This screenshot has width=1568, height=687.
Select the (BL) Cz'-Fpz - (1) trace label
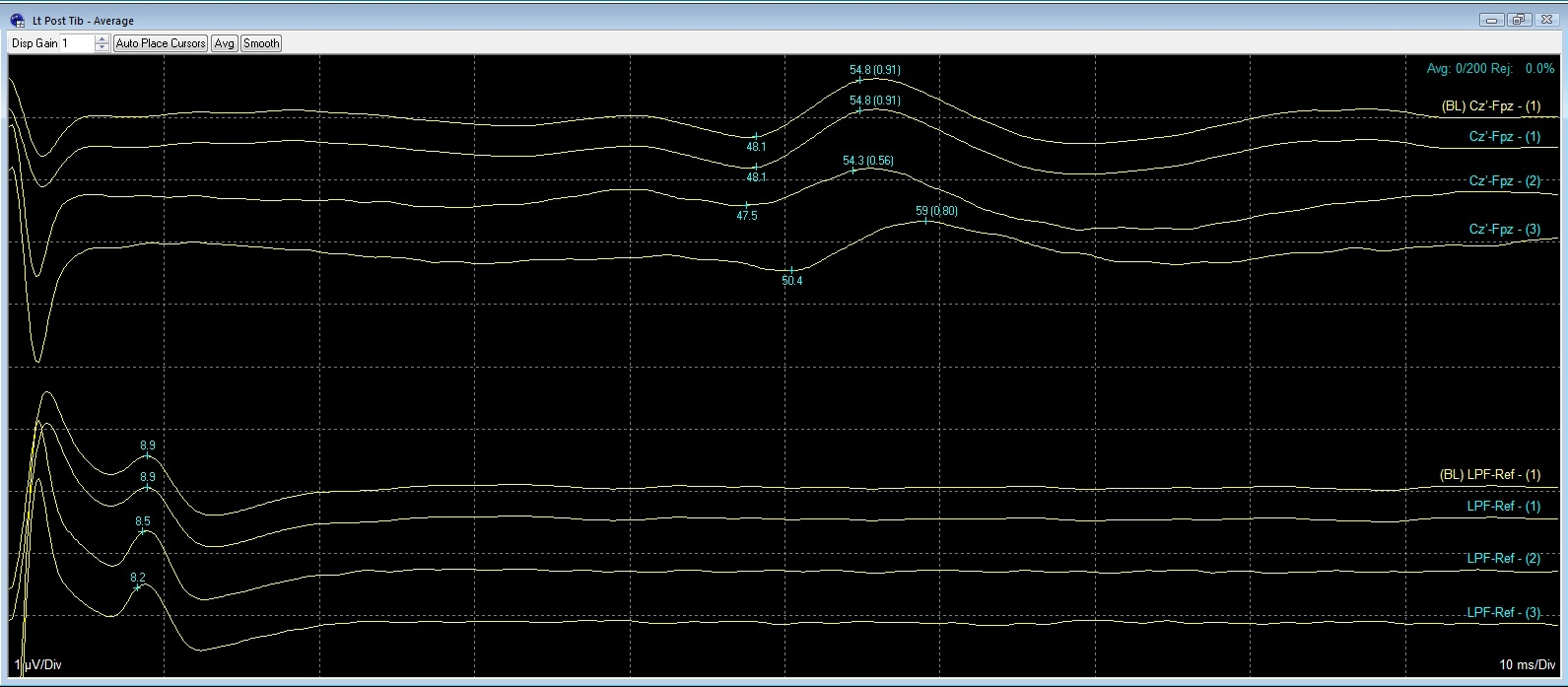1490,106
